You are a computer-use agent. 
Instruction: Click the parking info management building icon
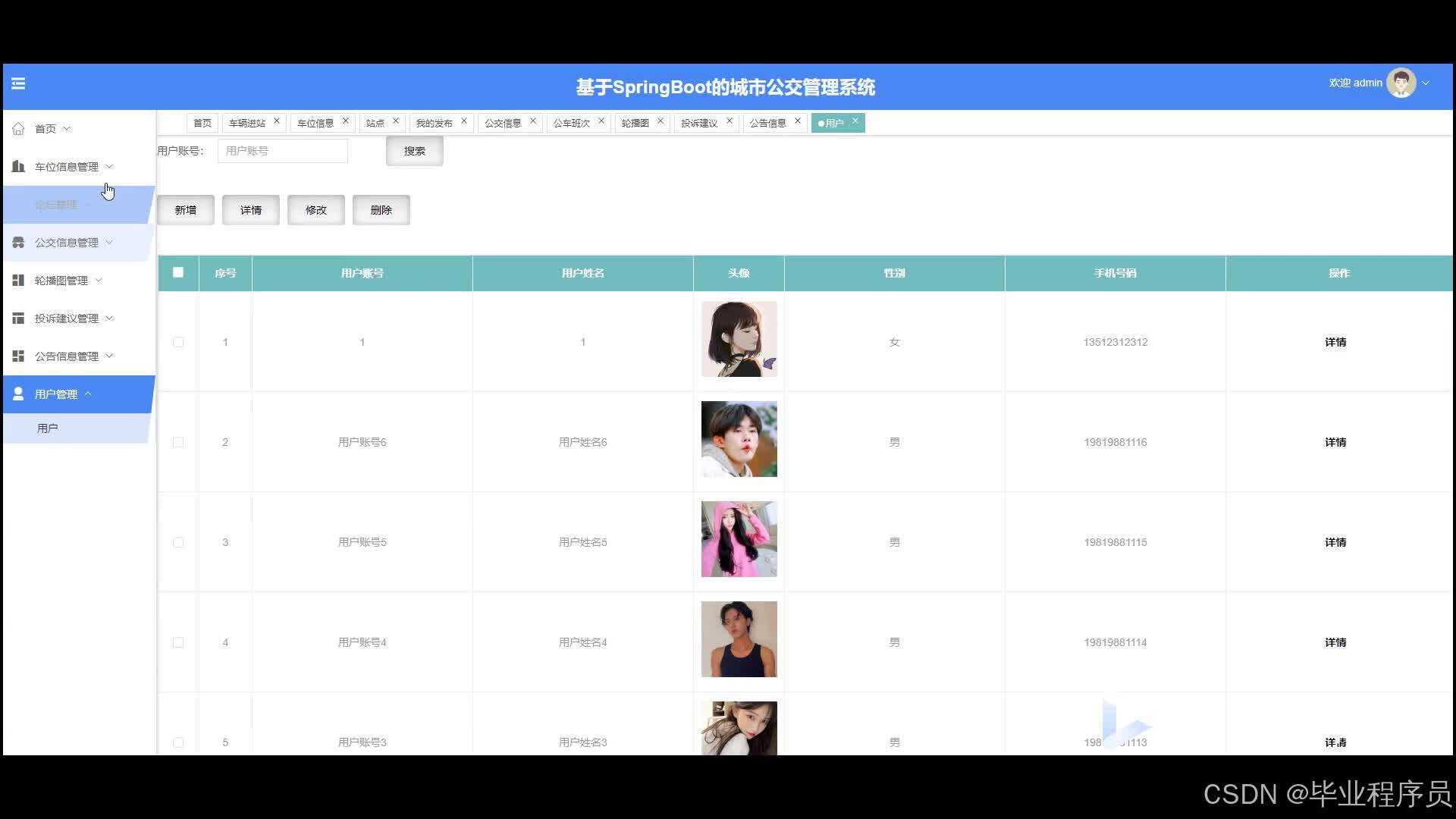tap(18, 166)
